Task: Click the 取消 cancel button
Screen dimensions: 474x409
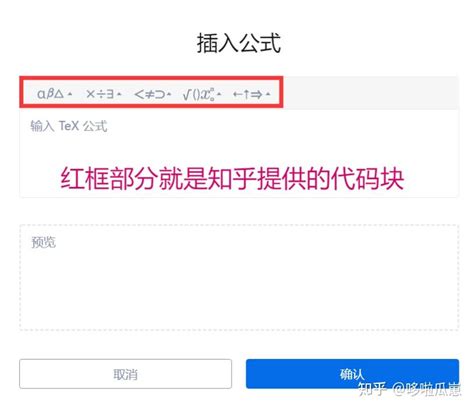Action: 125,374
